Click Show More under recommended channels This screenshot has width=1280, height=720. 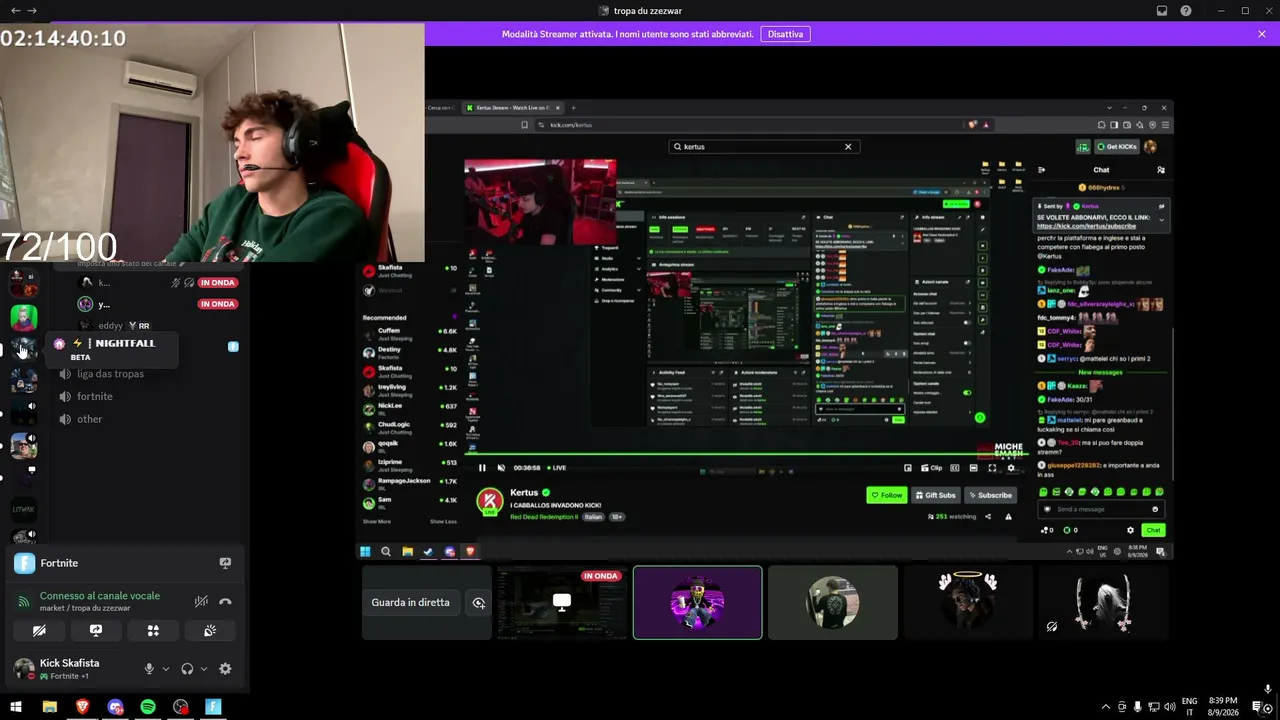[x=377, y=521]
